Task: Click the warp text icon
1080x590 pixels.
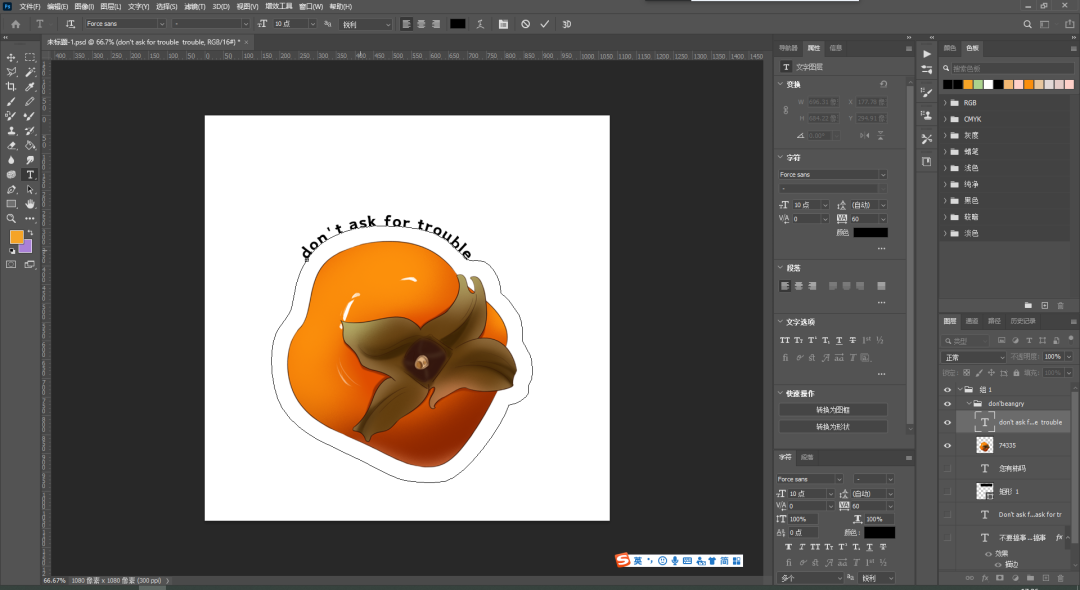Action: (x=481, y=23)
